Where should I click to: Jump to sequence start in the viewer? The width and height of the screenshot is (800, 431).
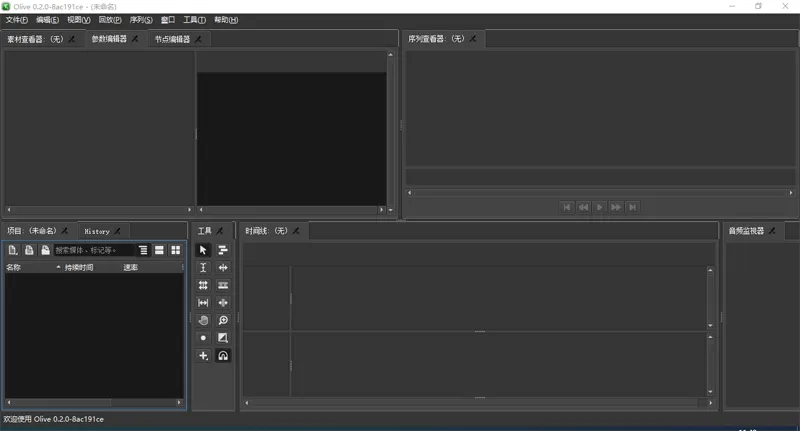pos(567,207)
